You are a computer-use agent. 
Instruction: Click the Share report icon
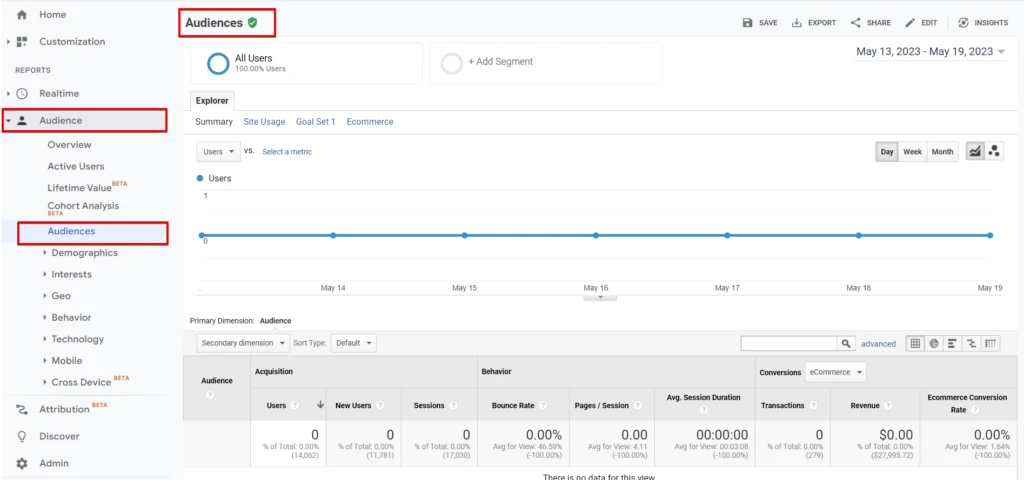856,23
